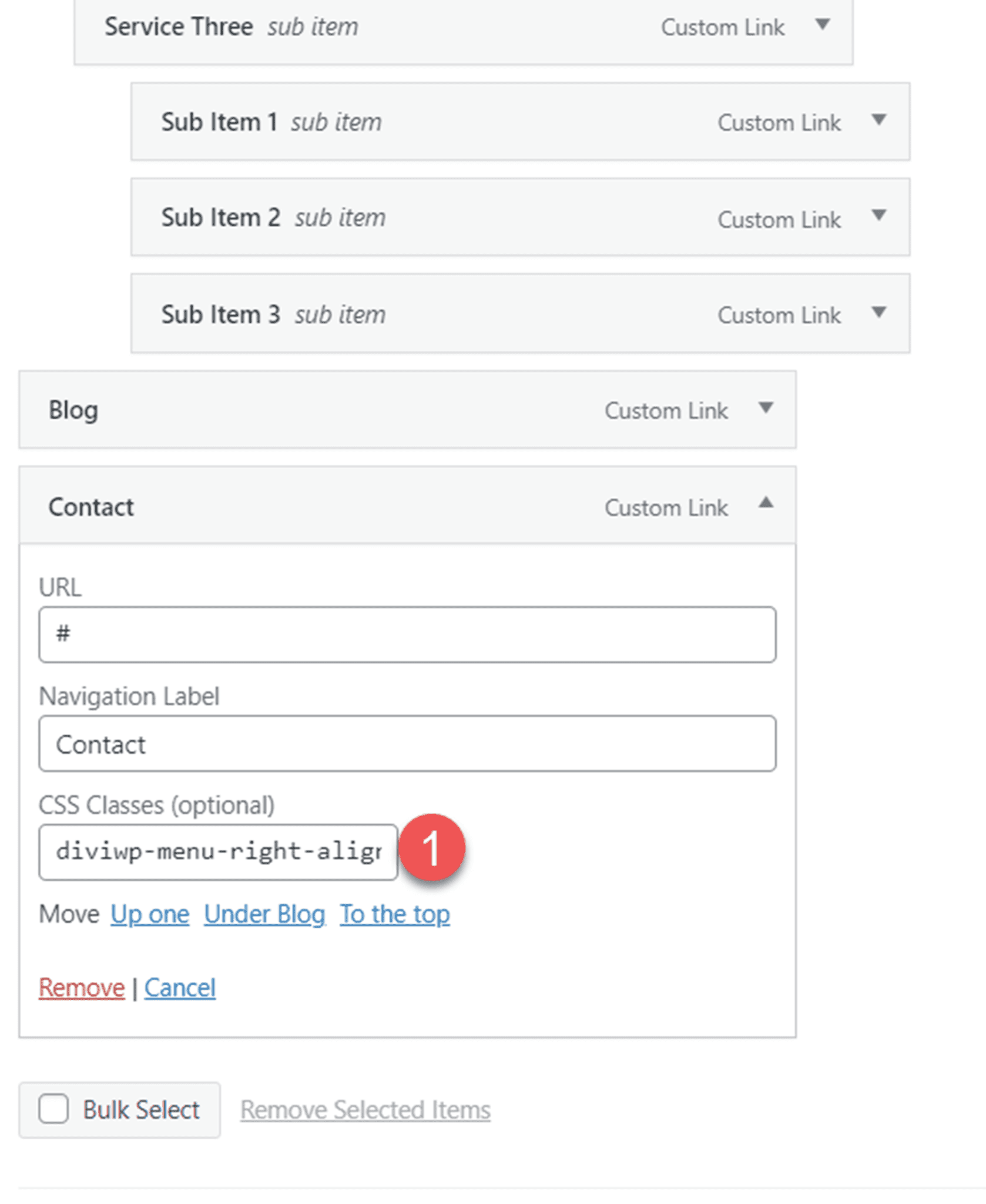Image resolution: width=986 pixels, height=1204 pixels.
Task: Move Contact under Blog
Action: coord(264,914)
